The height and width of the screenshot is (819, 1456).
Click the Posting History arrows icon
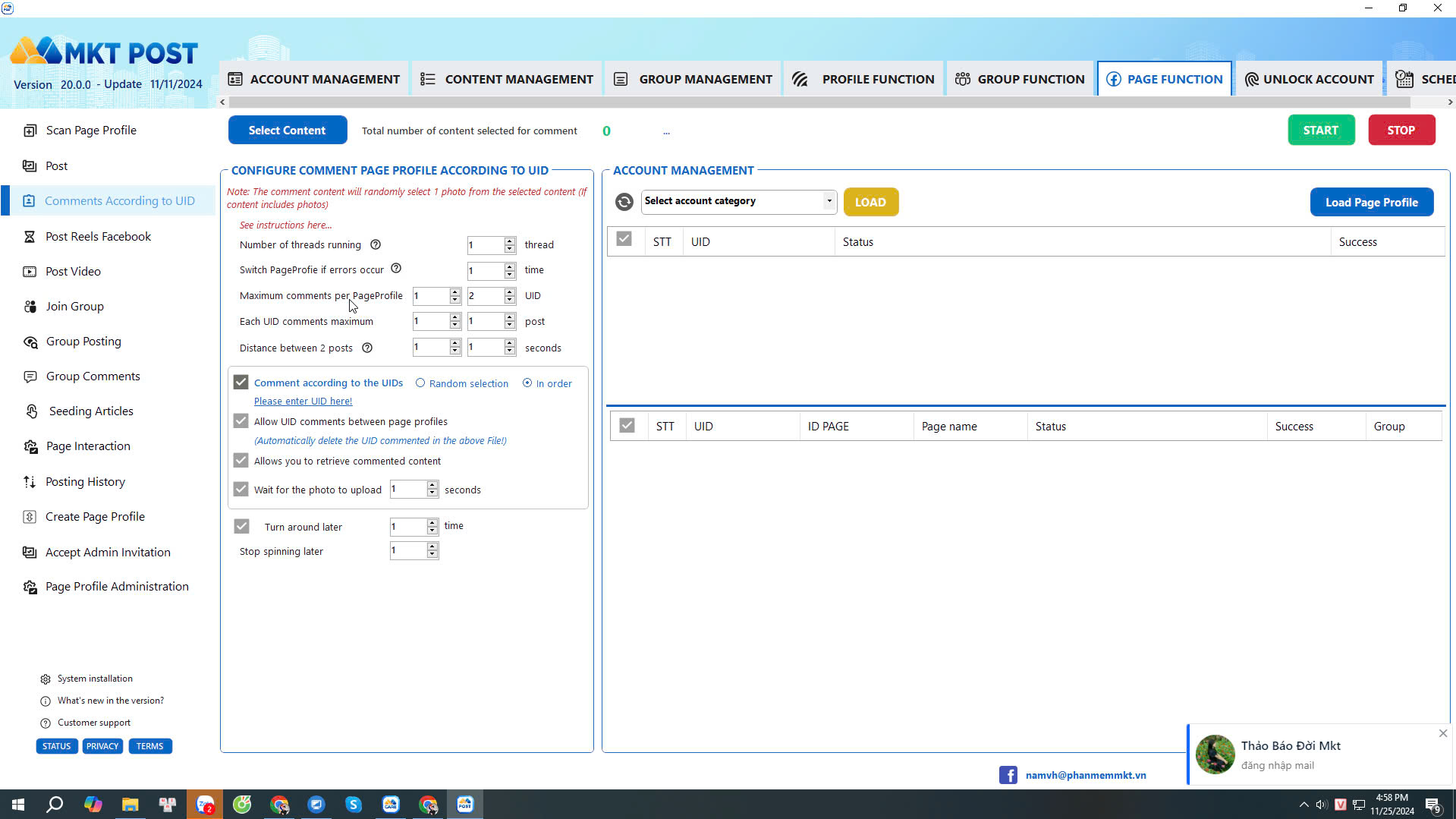click(30, 482)
